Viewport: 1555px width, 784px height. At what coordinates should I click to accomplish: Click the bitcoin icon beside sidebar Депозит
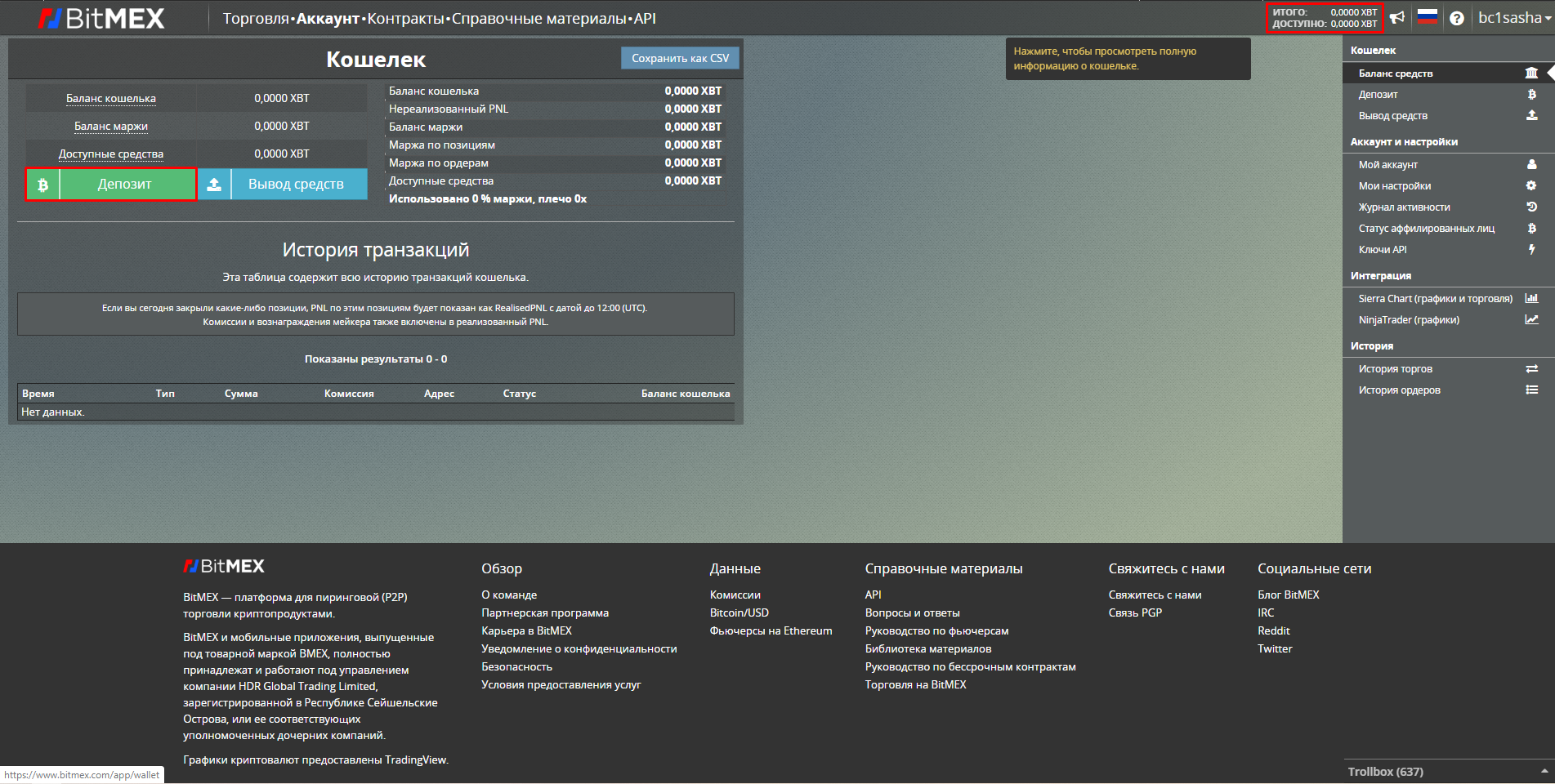(1531, 95)
